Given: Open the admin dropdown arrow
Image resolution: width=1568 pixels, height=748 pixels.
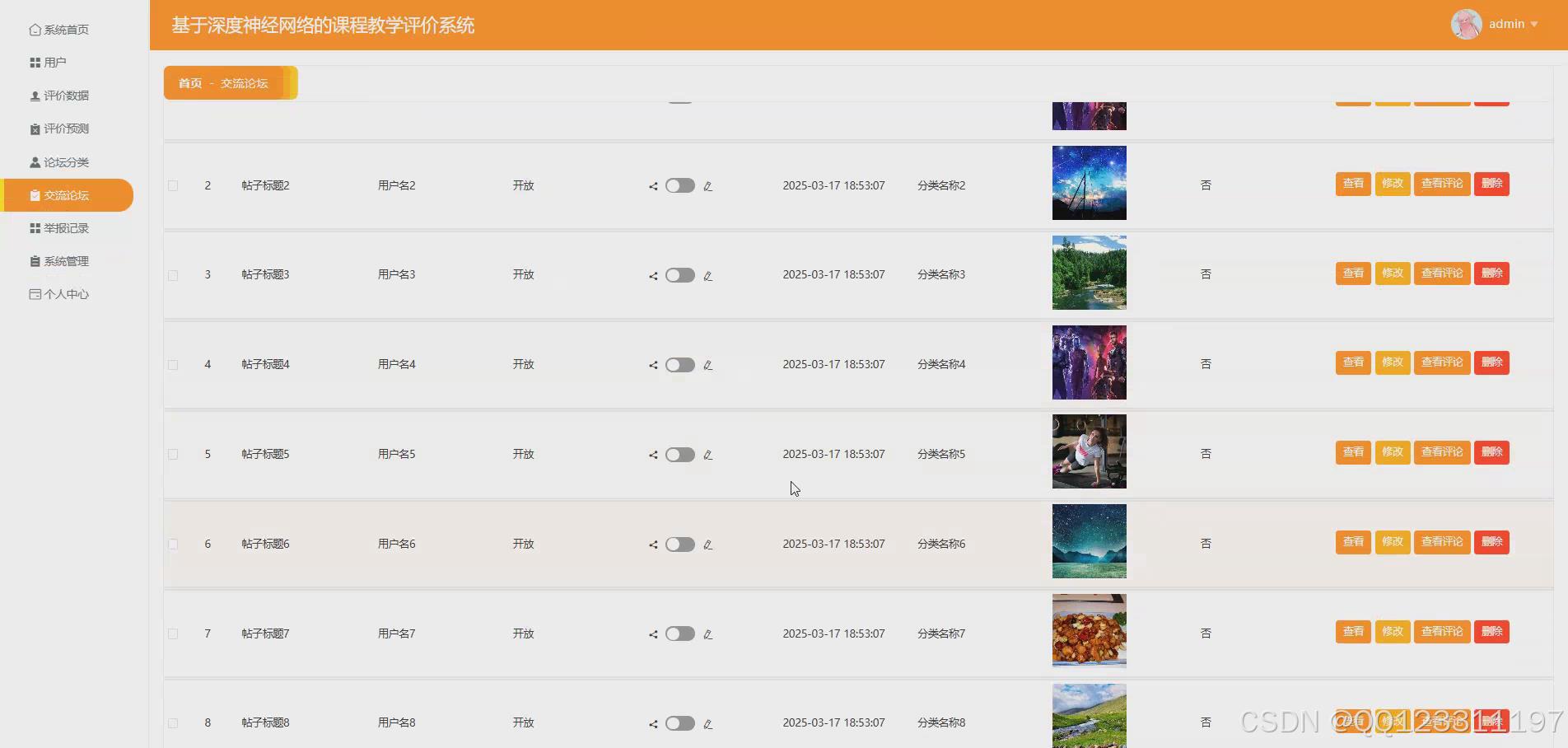Looking at the screenshot, I should [1534, 25].
